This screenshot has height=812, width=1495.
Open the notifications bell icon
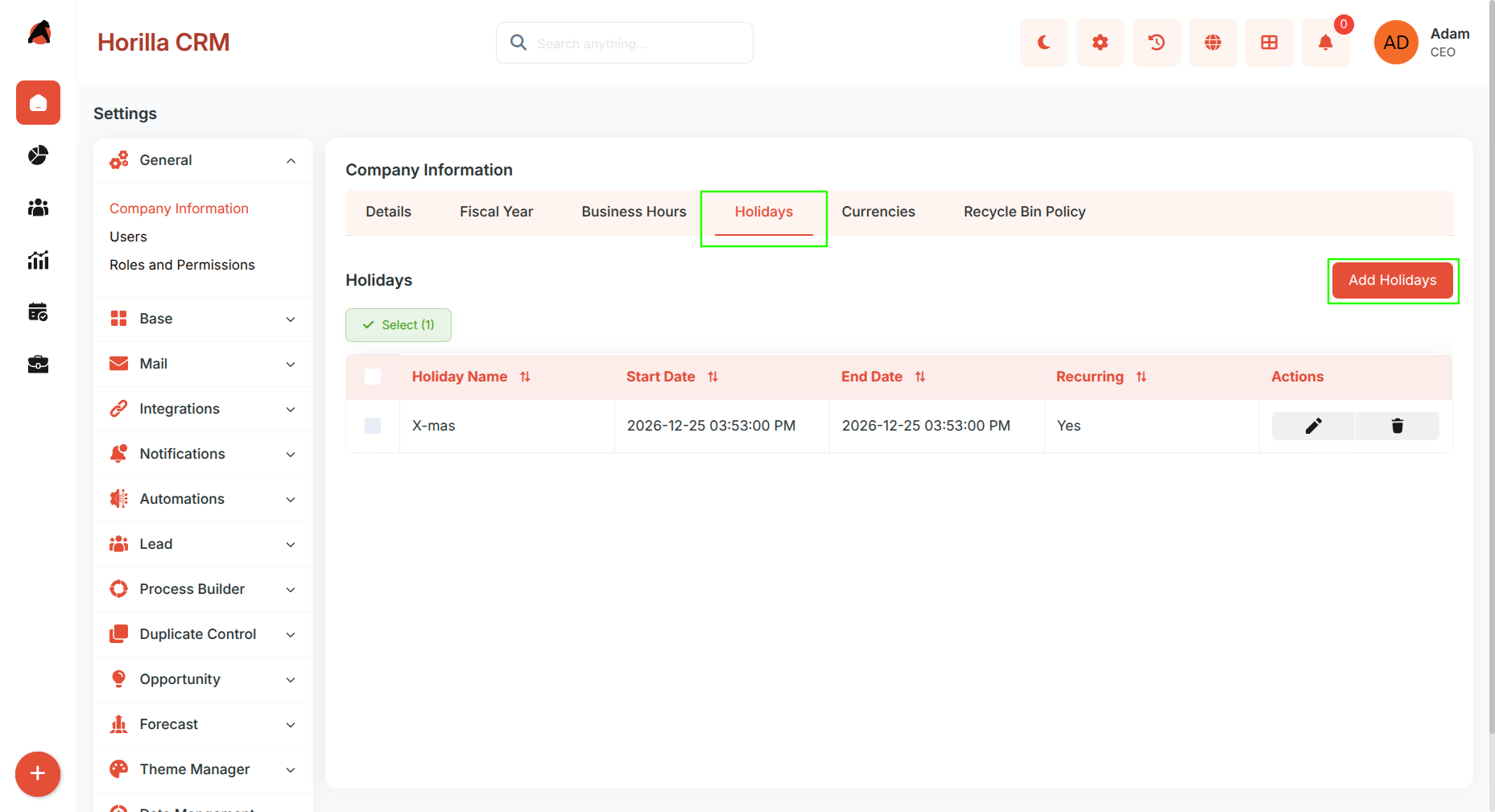point(1326,43)
